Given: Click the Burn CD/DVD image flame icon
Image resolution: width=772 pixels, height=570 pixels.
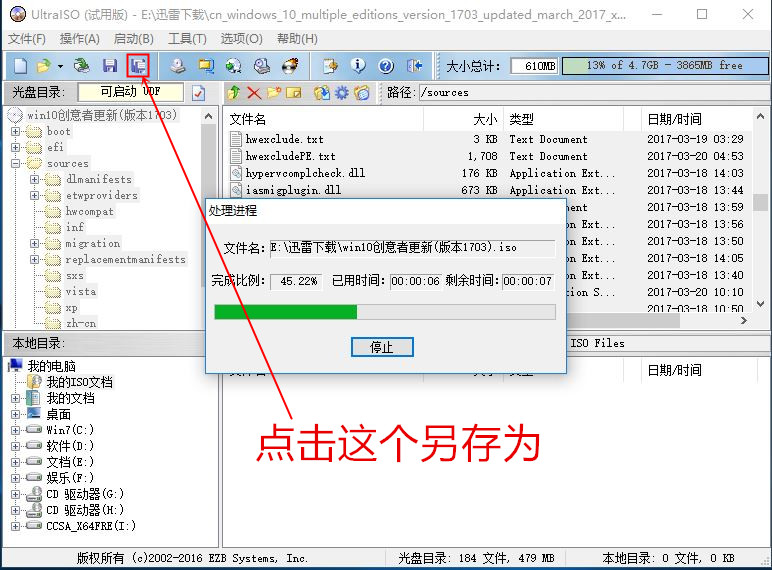Looking at the screenshot, I should (x=290, y=65).
